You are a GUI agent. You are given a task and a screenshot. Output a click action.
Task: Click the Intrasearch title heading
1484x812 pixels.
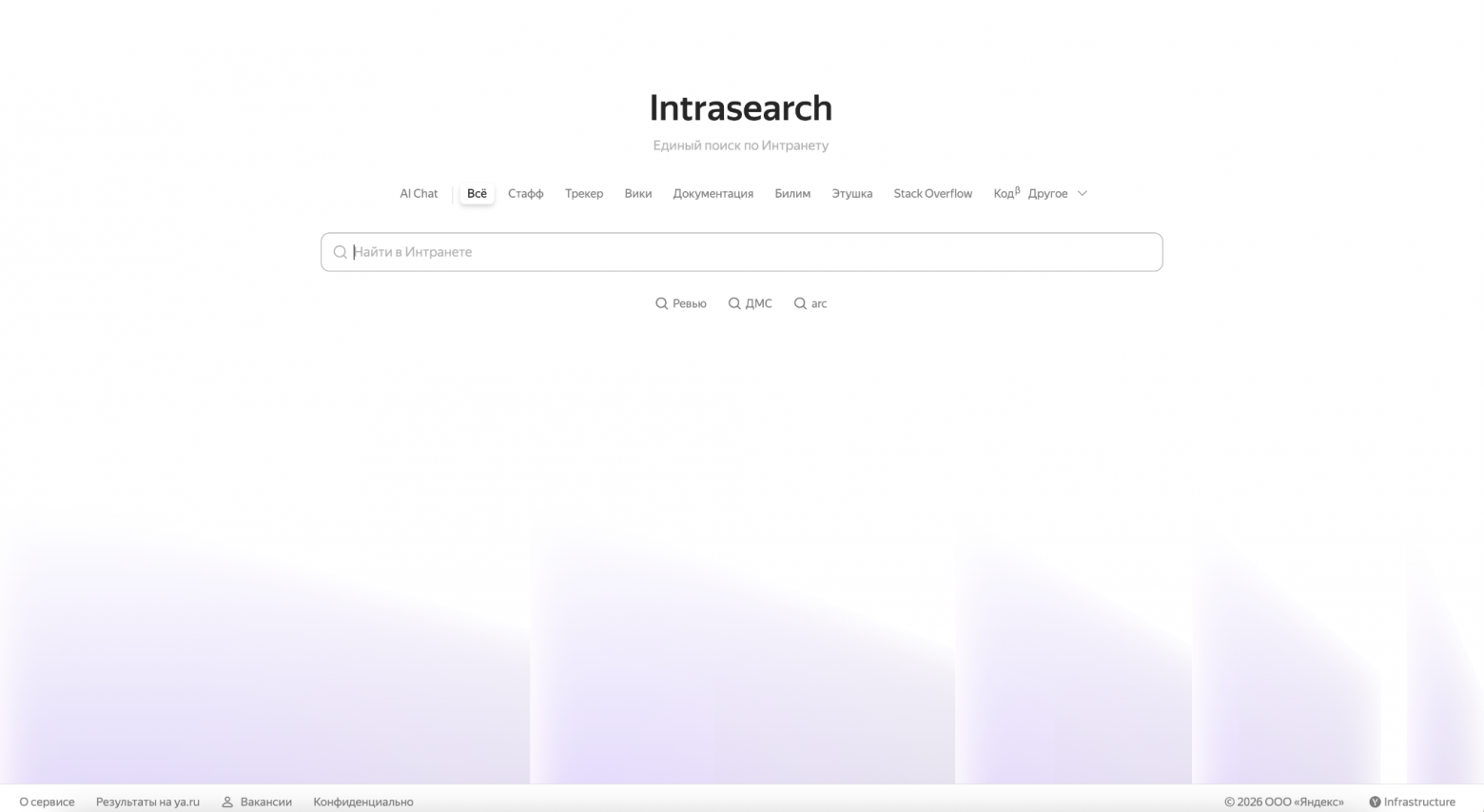(741, 108)
